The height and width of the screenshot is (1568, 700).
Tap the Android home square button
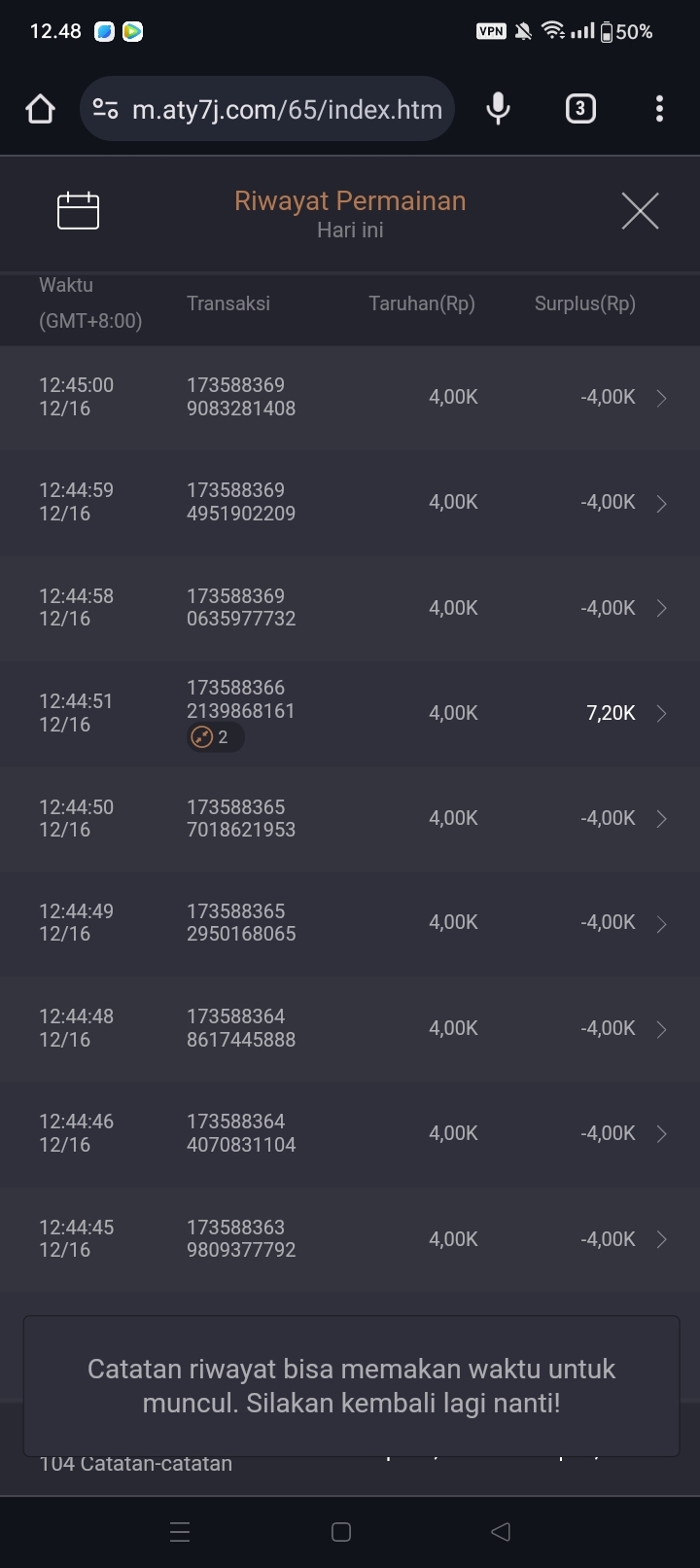click(x=341, y=1532)
